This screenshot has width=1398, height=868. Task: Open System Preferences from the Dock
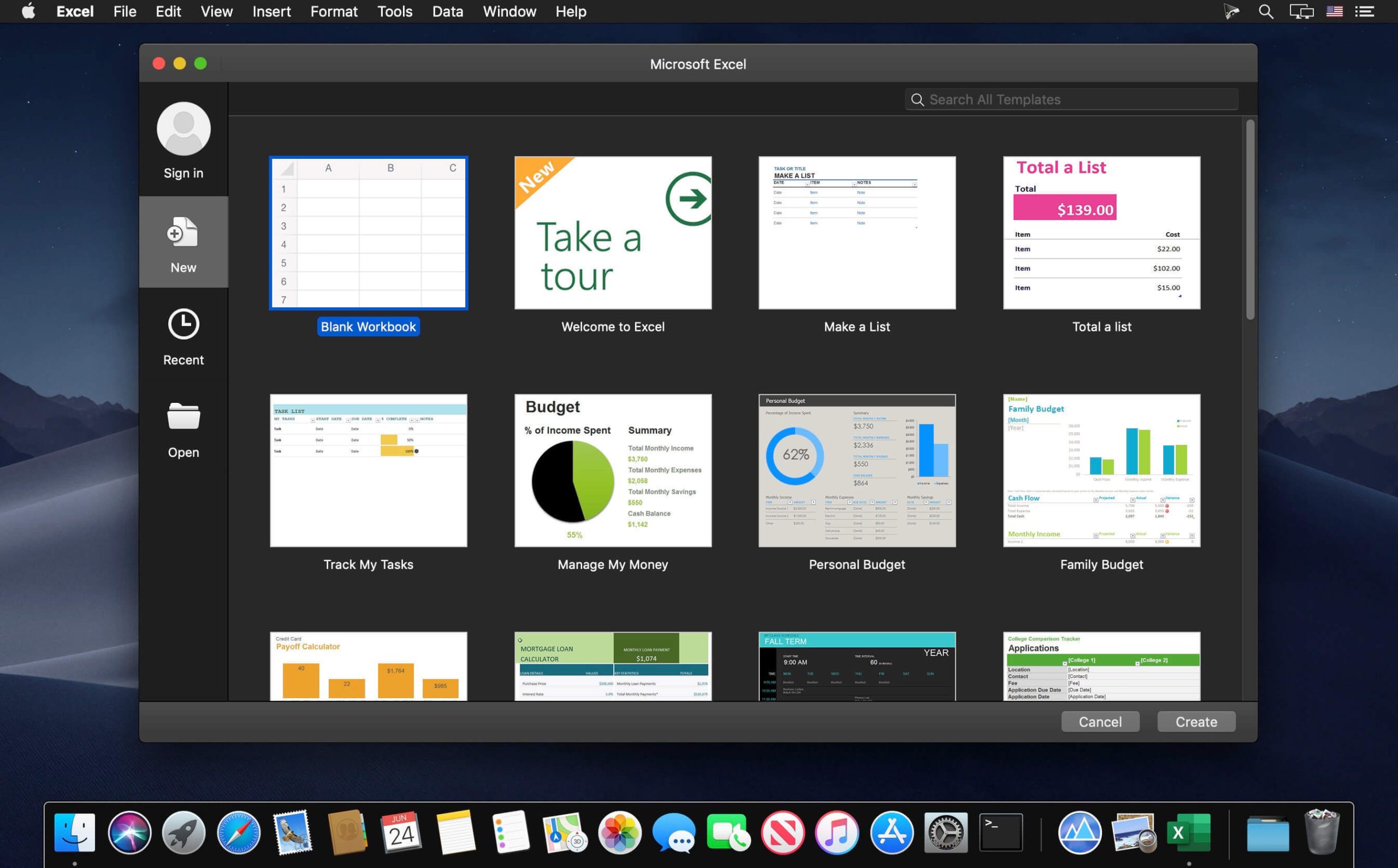[x=946, y=831]
